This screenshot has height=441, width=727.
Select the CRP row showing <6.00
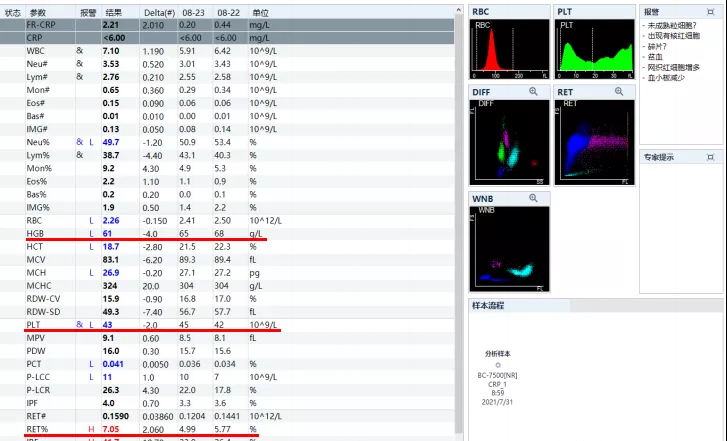point(227,38)
